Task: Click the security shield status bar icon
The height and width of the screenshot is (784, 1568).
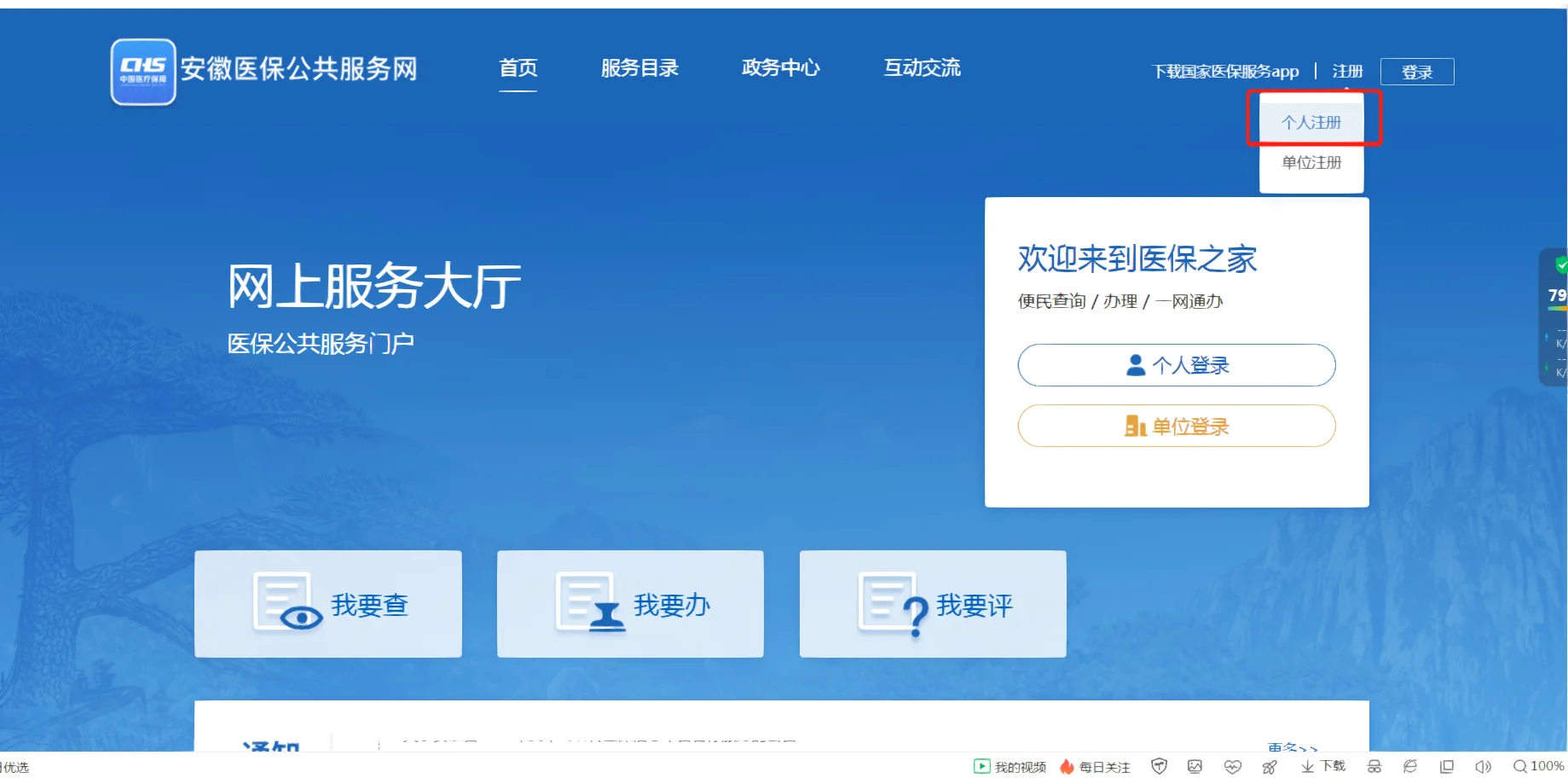Action: (1159, 766)
